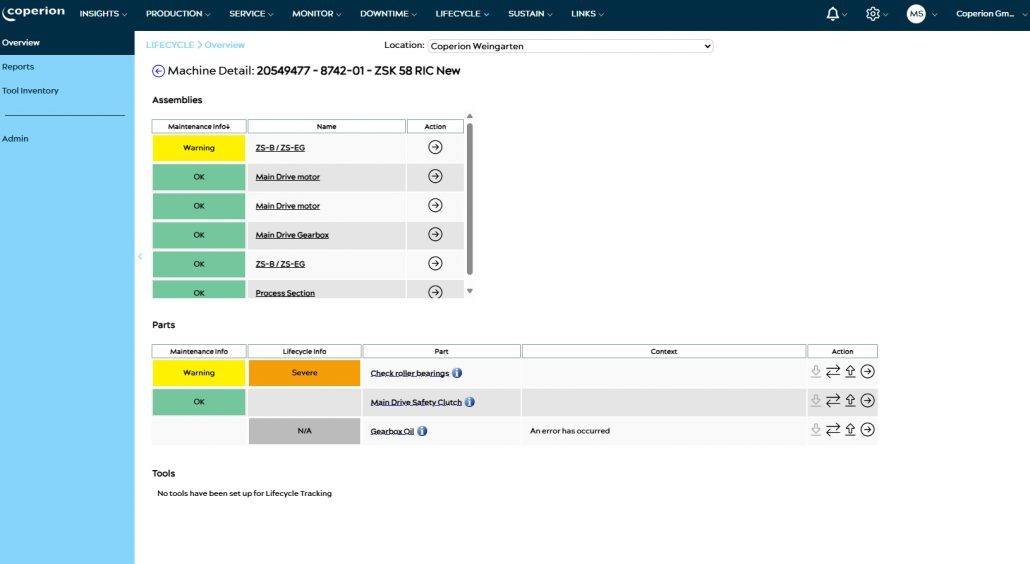Click upload arrow for Main Drive Safety Clutch
The height and width of the screenshot is (564, 1030).
[850, 401]
